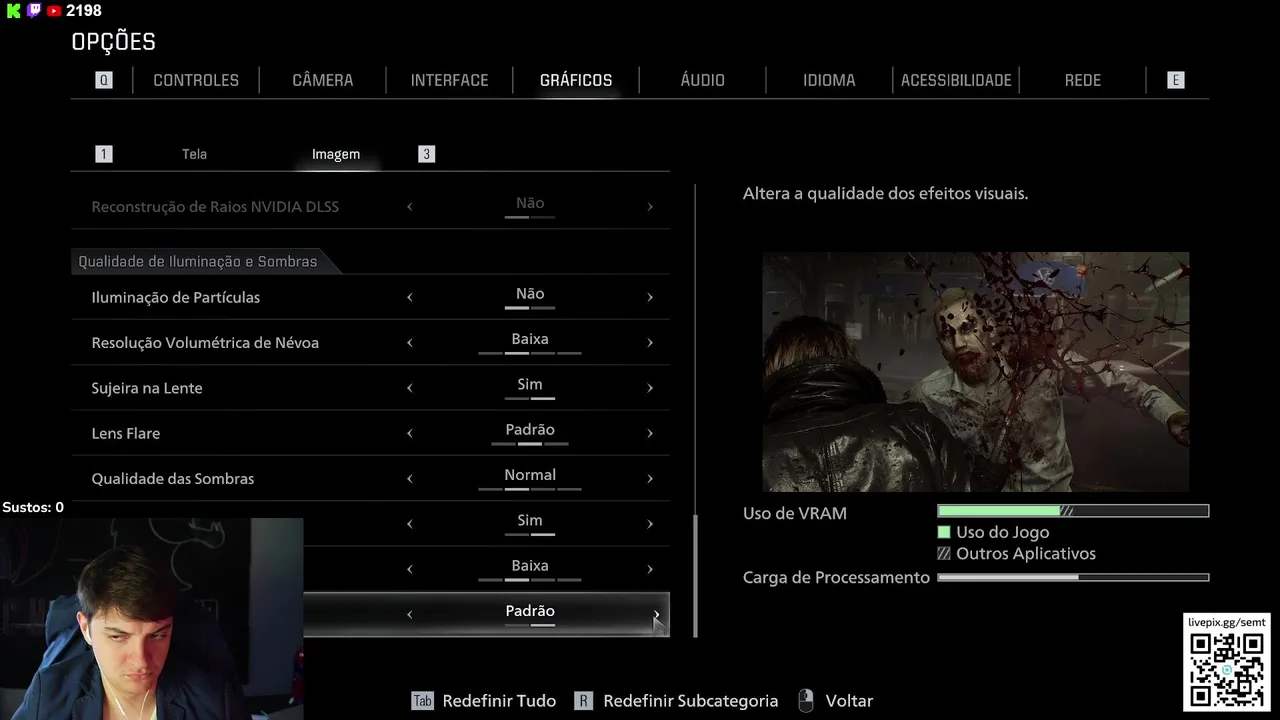This screenshot has height=720, width=1280.
Task: Click the Kick platform icon
Action: point(14,10)
